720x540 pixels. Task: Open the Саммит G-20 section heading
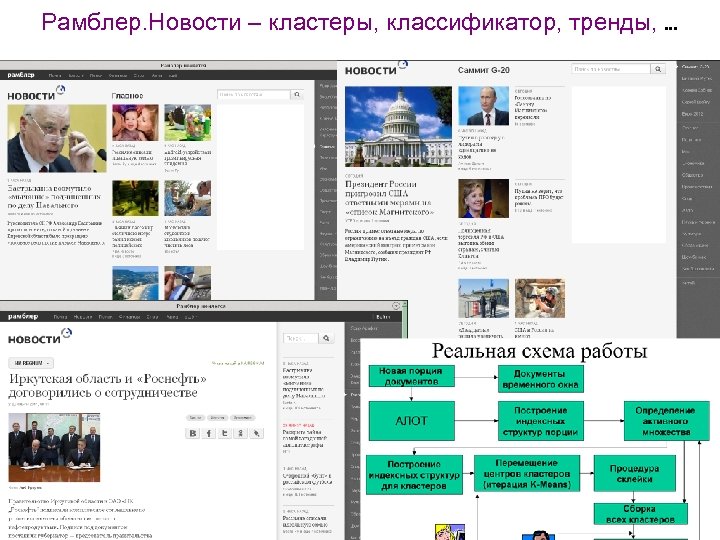[x=484, y=70]
